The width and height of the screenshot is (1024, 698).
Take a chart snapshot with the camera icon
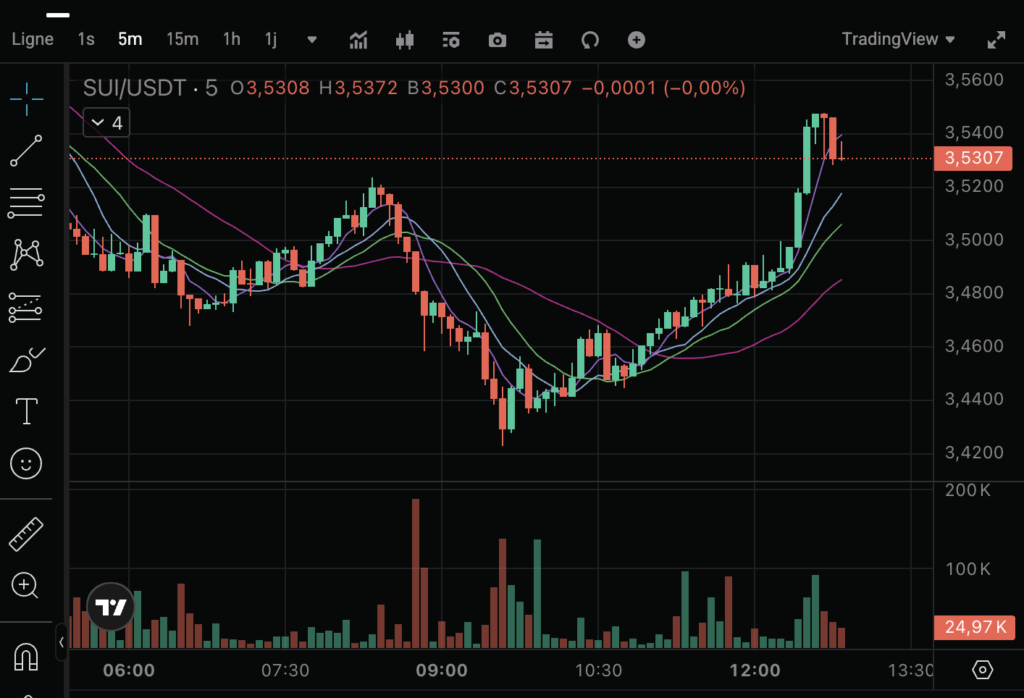tap(496, 40)
